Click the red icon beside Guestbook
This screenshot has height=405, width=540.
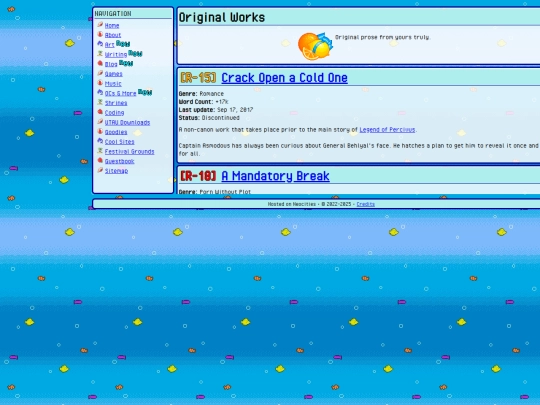coord(100,160)
